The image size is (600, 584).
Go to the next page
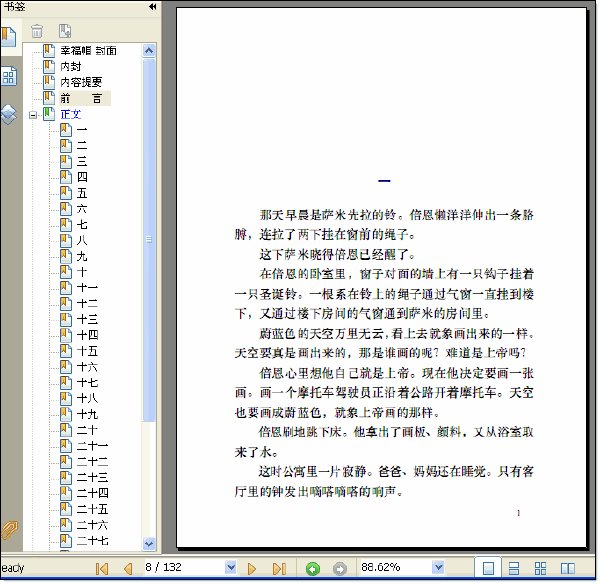point(251,568)
